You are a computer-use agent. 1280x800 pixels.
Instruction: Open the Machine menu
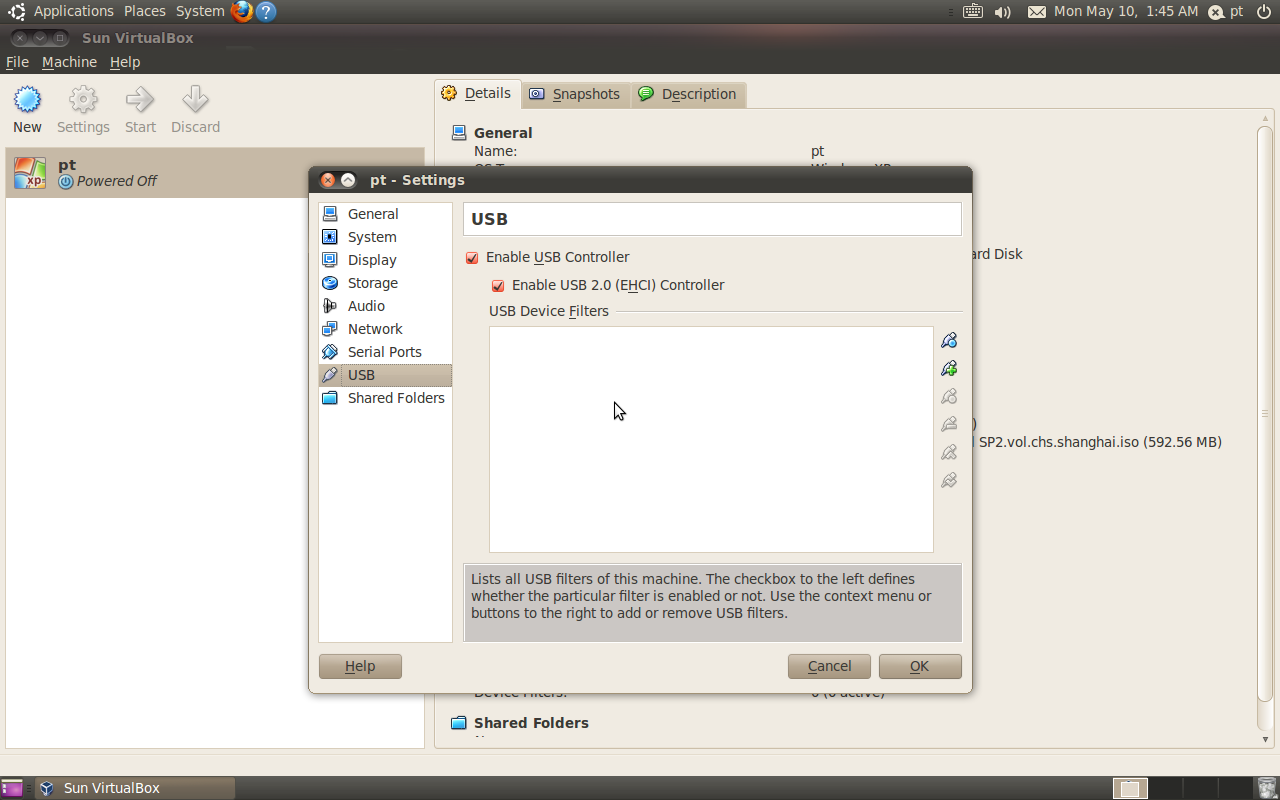pos(69,62)
